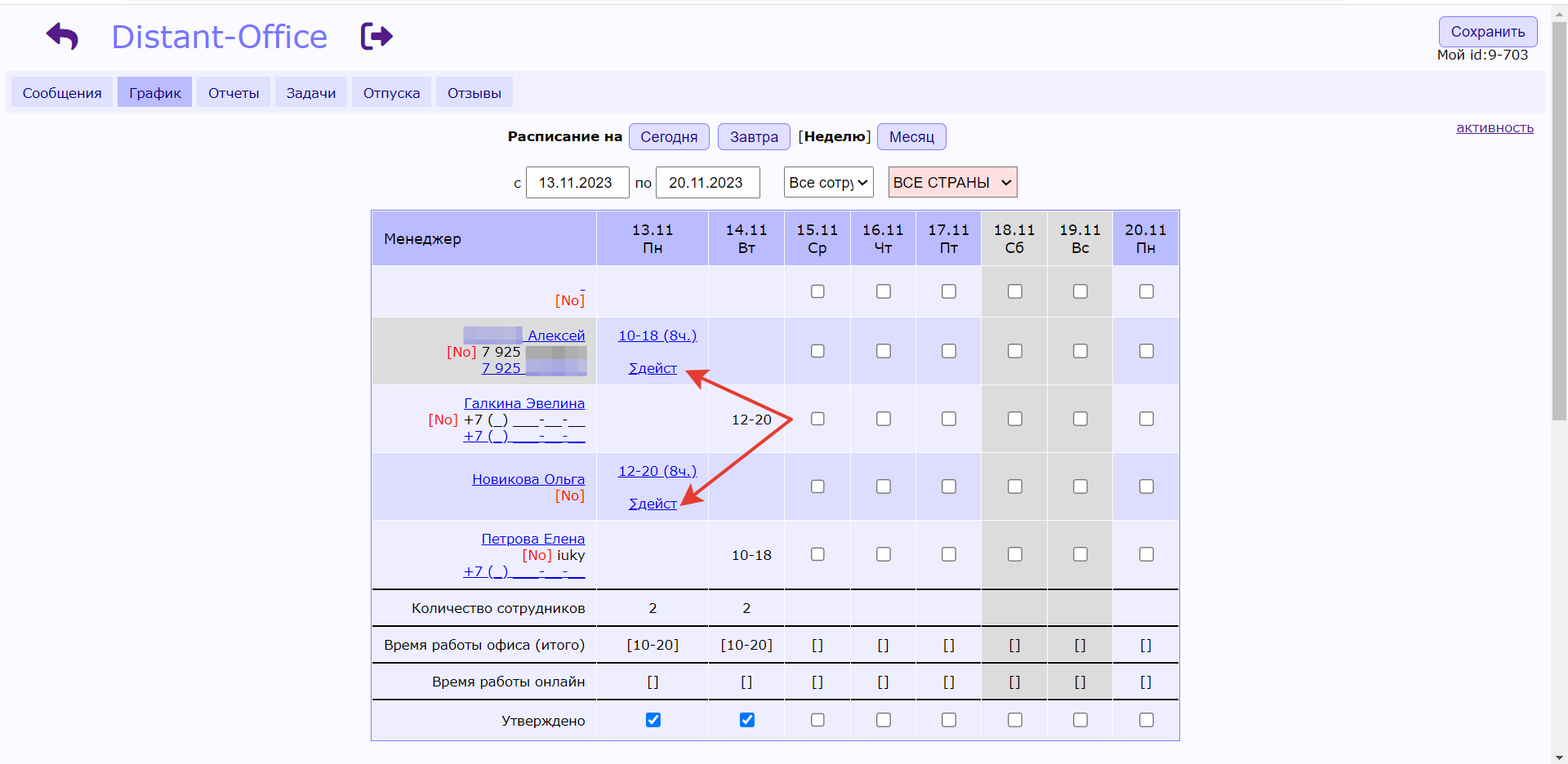Click Новикова Ольга's 12-20 (8ч.) shift link
The width and height of the screenshot is (1568, 764).
click(x=657, y=471)
